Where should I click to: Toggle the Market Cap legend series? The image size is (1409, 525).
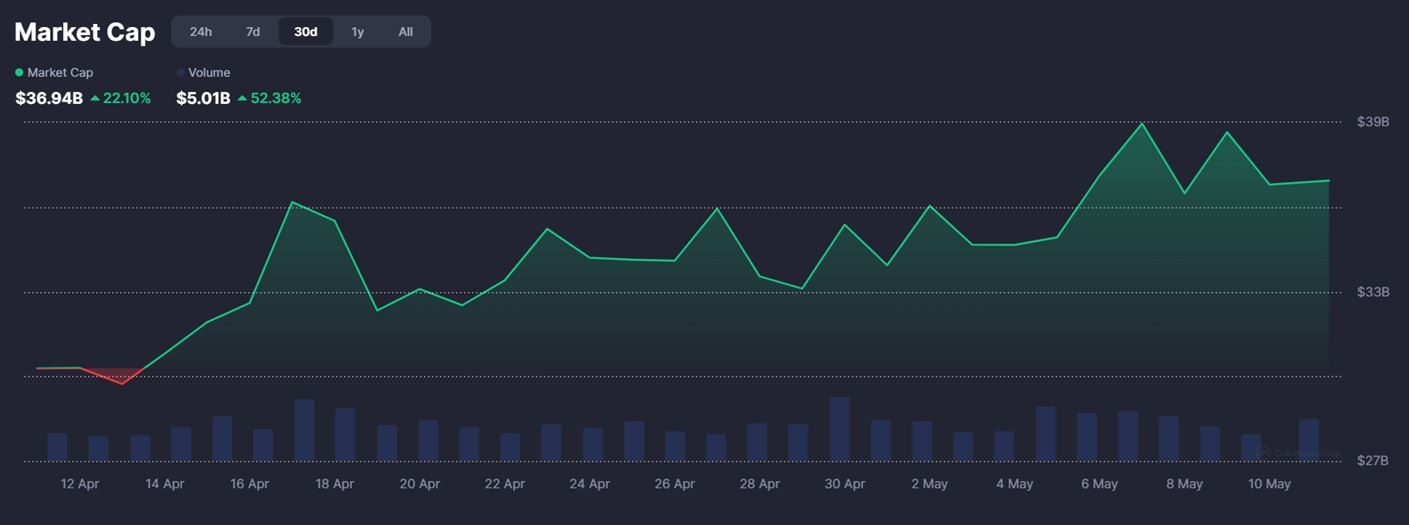point(54,73)
